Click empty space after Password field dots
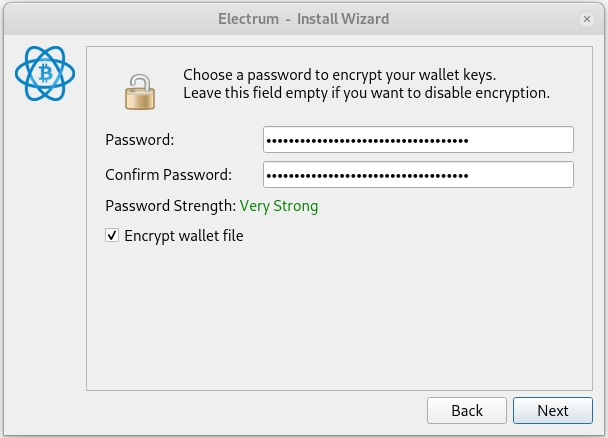The height and width of the screenshot is (438, 608). pyautogui.click(x=520, y=140)
